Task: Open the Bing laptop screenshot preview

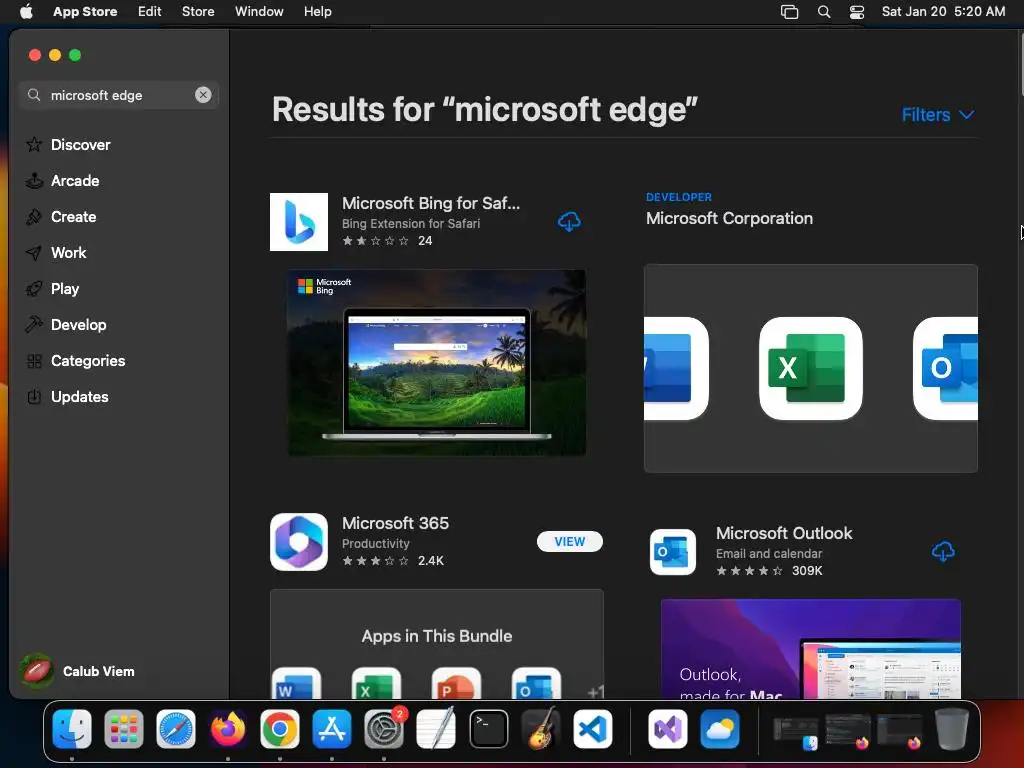Action: click(436, 362)
